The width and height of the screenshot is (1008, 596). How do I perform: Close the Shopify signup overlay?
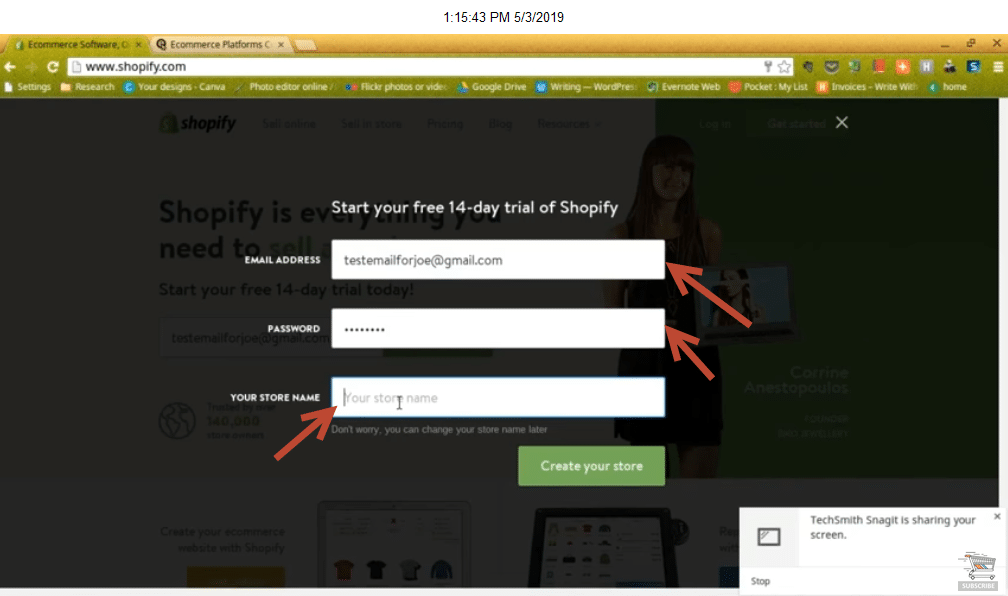[842, 122]
